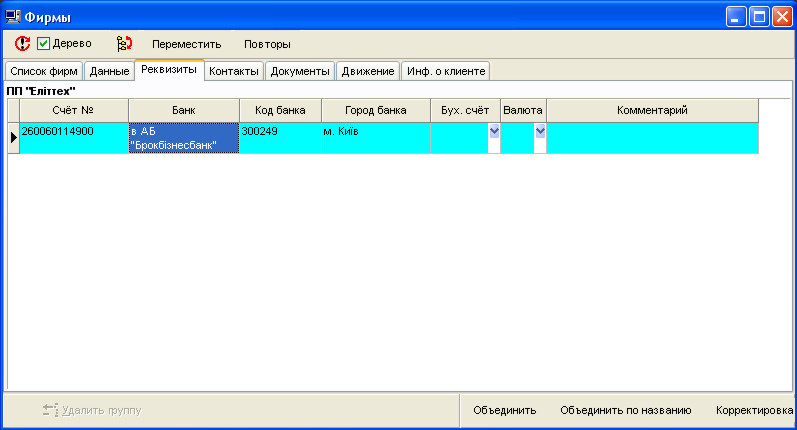Screen dimensions: 797x430
Task: Click the Повторы toolbar button
Action: 267,44
